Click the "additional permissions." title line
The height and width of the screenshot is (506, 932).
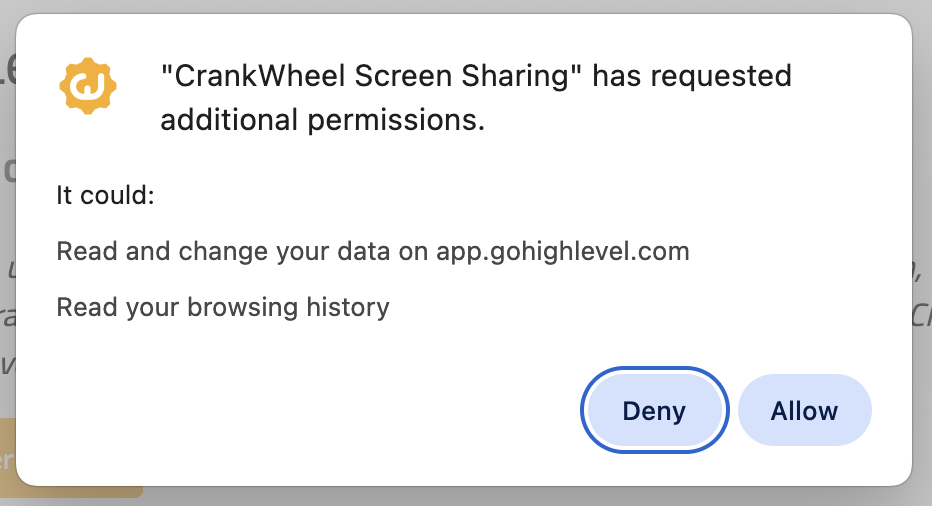pos(322,120)
